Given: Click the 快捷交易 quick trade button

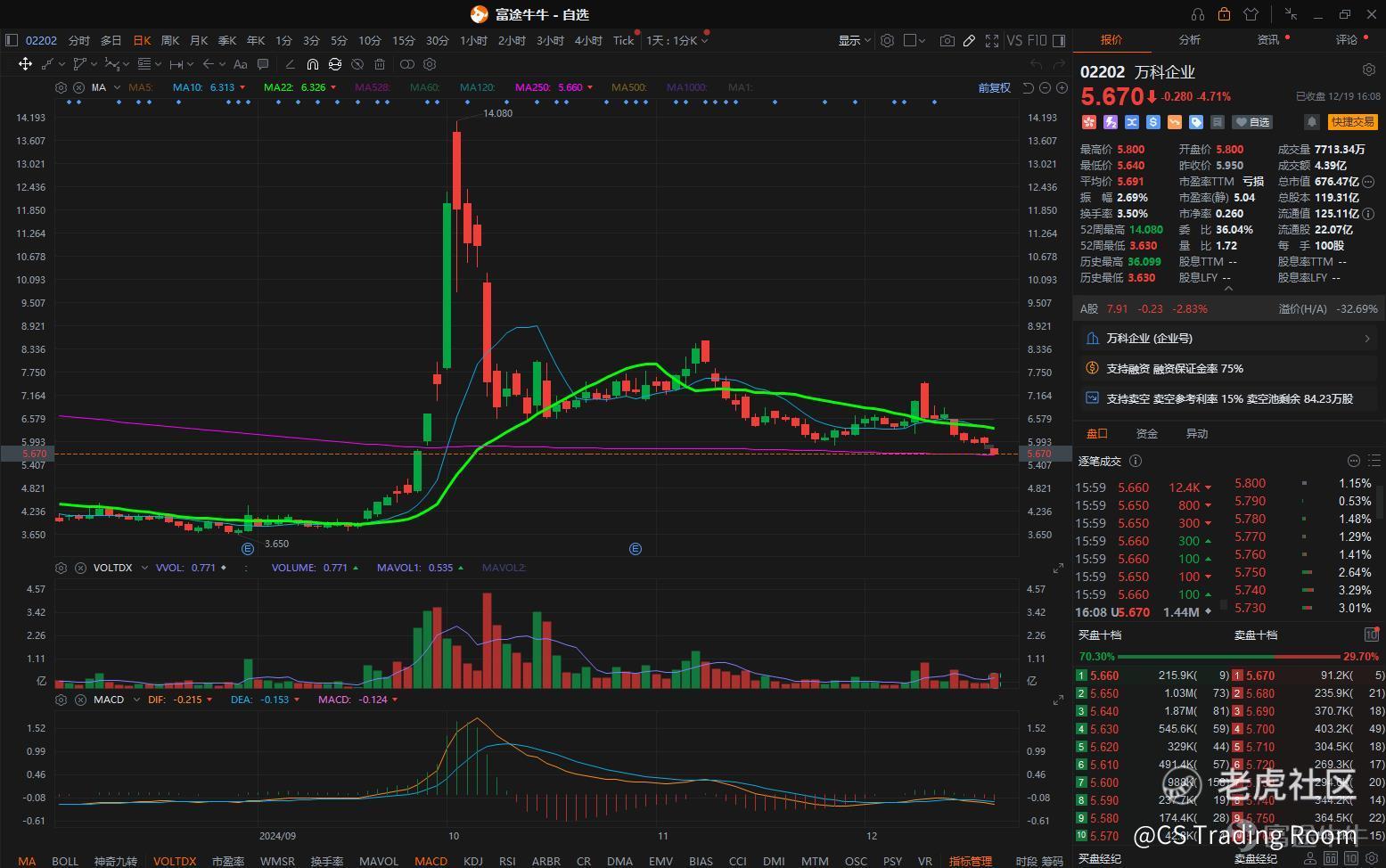Looking at the screenshot, I should point(1352,122).
